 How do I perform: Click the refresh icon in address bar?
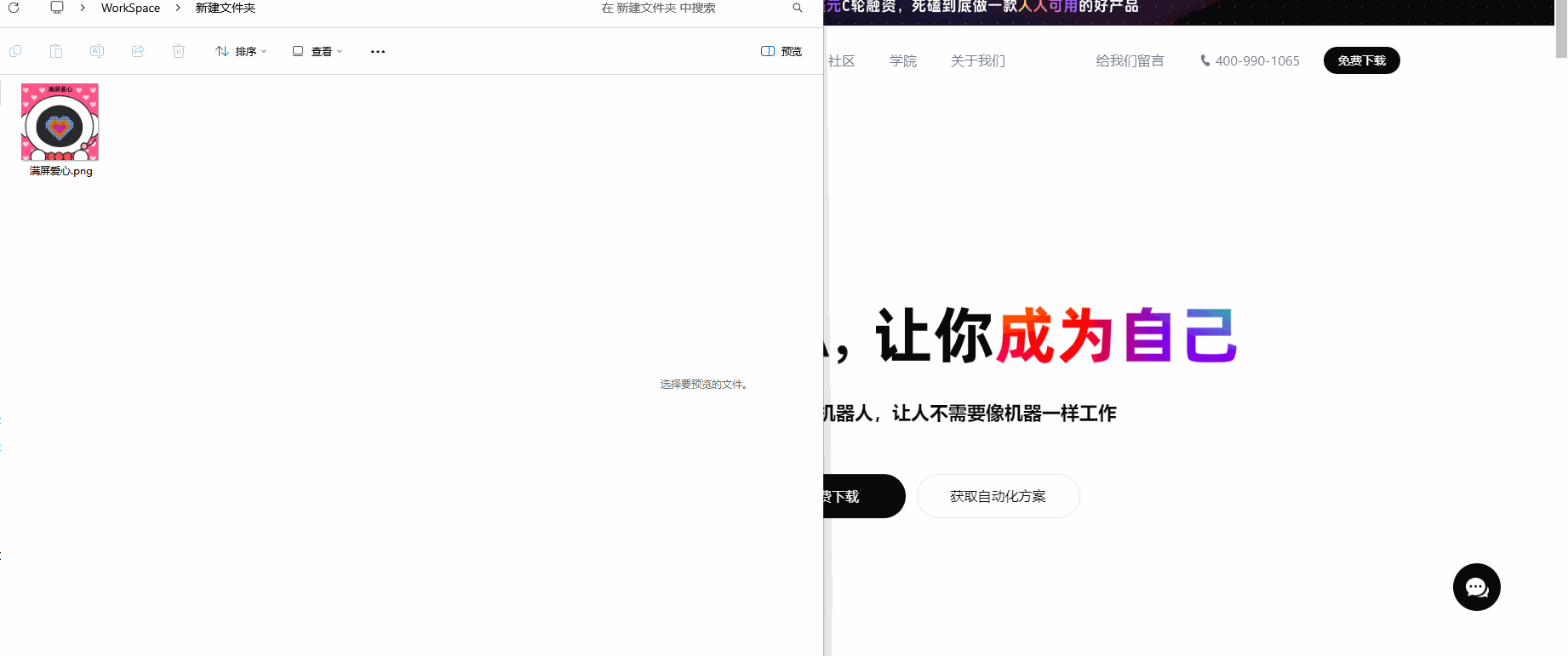click(x=14, y=8)
